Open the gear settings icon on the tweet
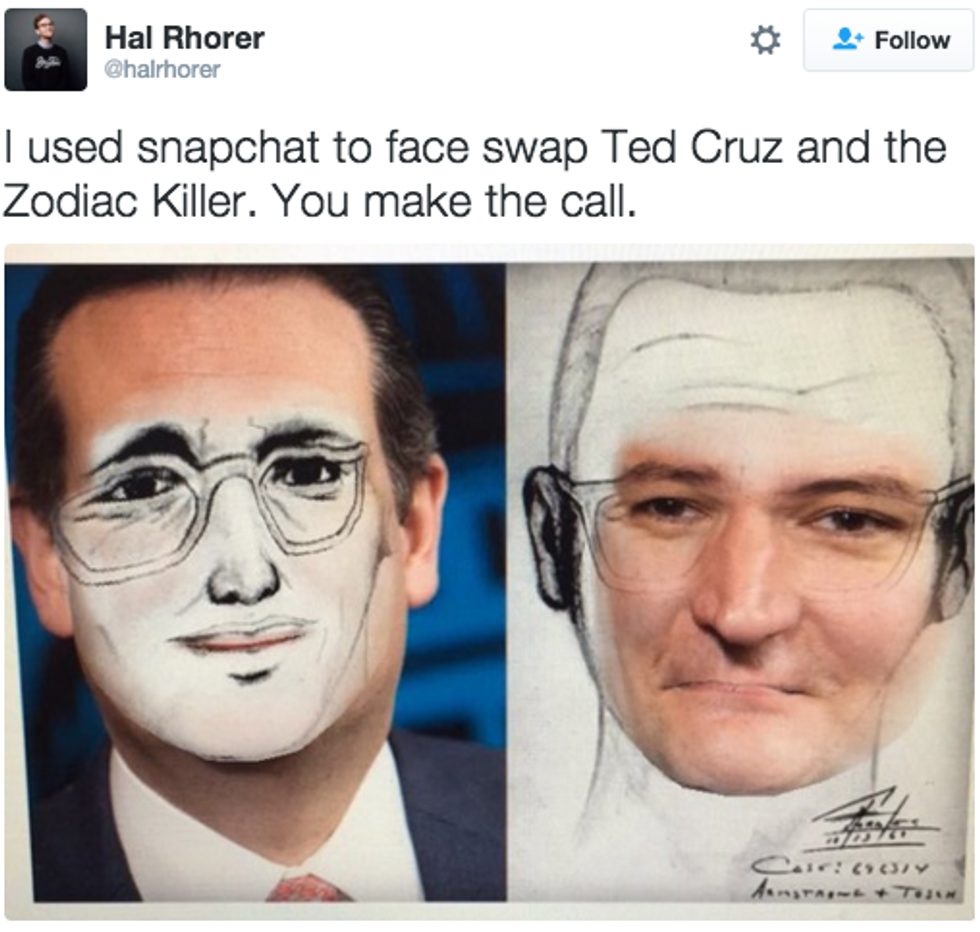980x932 pixels. click(765, 41)
